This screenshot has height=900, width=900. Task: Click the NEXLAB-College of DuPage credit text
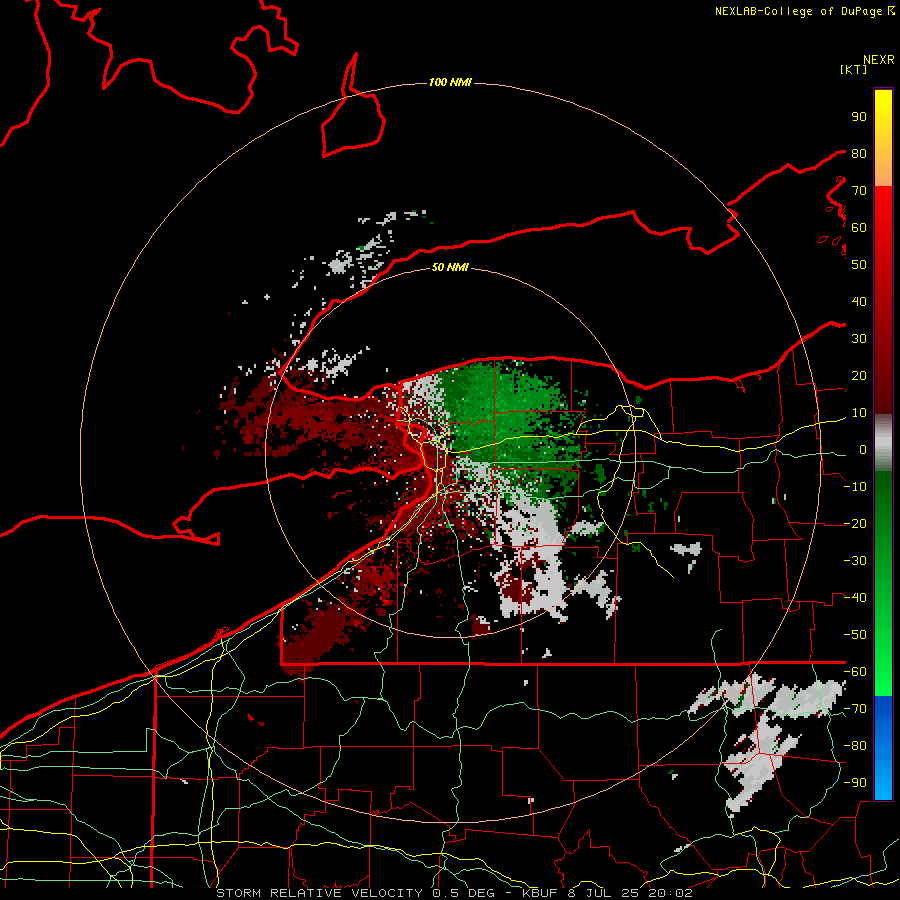click(x=800, y=11)
